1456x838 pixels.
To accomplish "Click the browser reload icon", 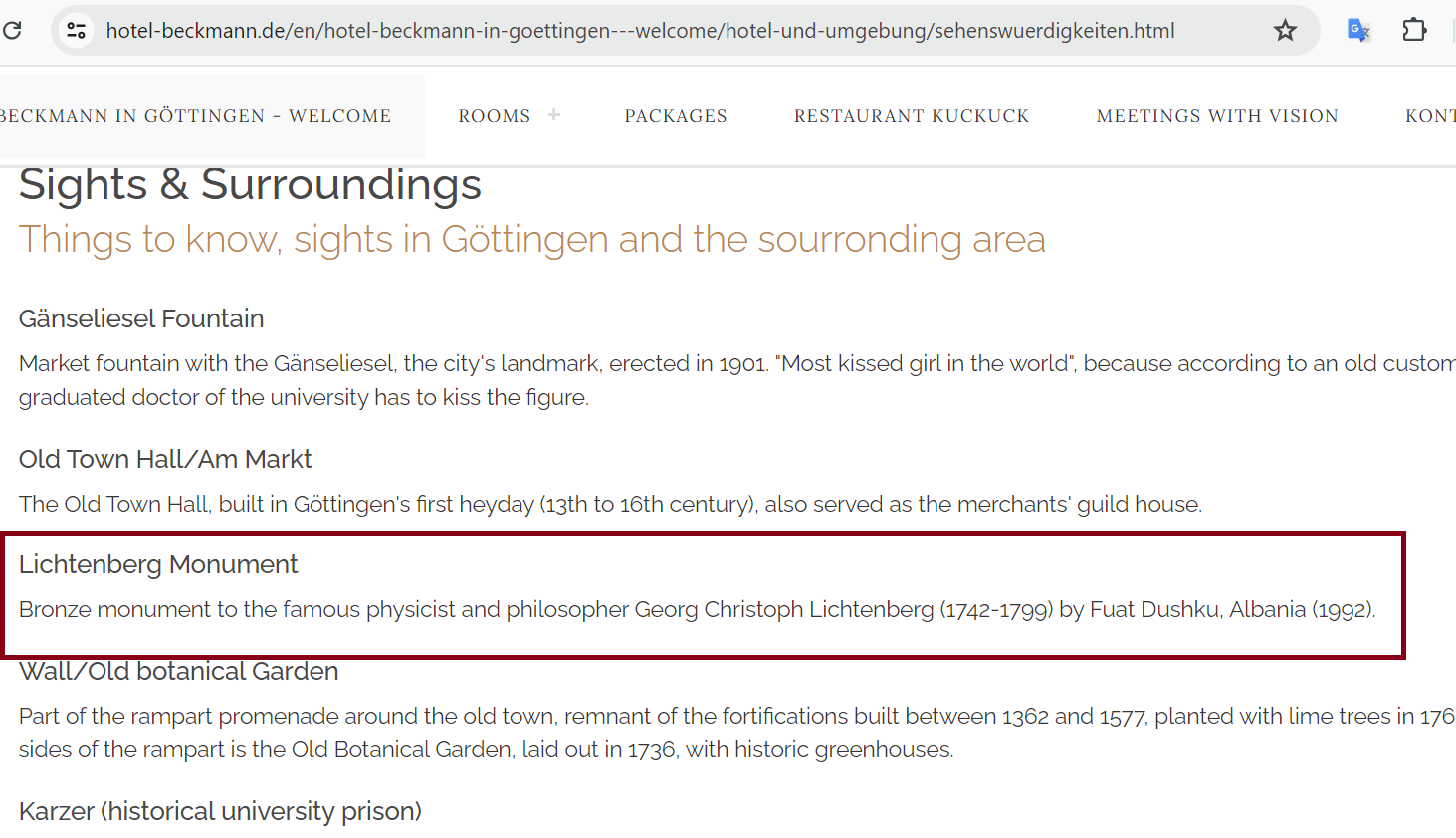I will (12, 30).
